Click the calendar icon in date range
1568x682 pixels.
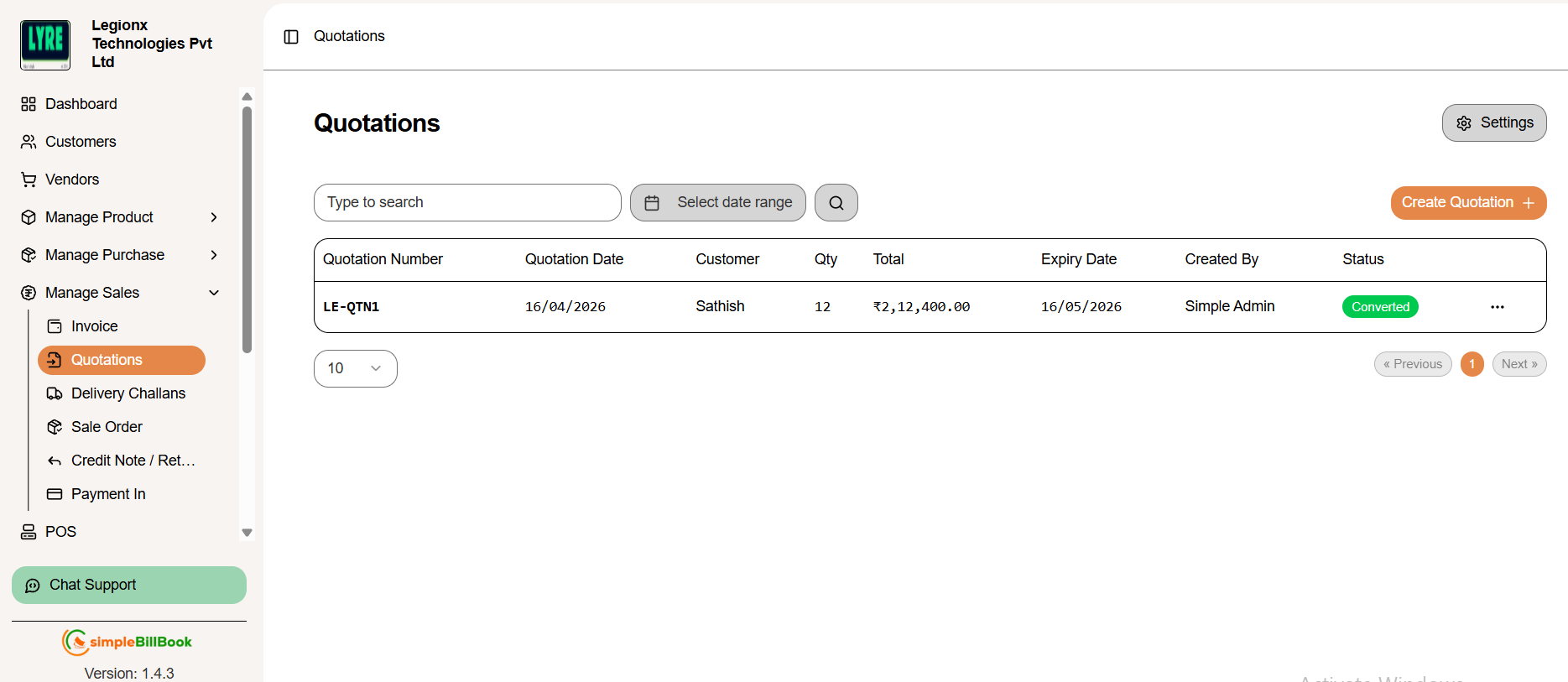[x=652, y=203]
